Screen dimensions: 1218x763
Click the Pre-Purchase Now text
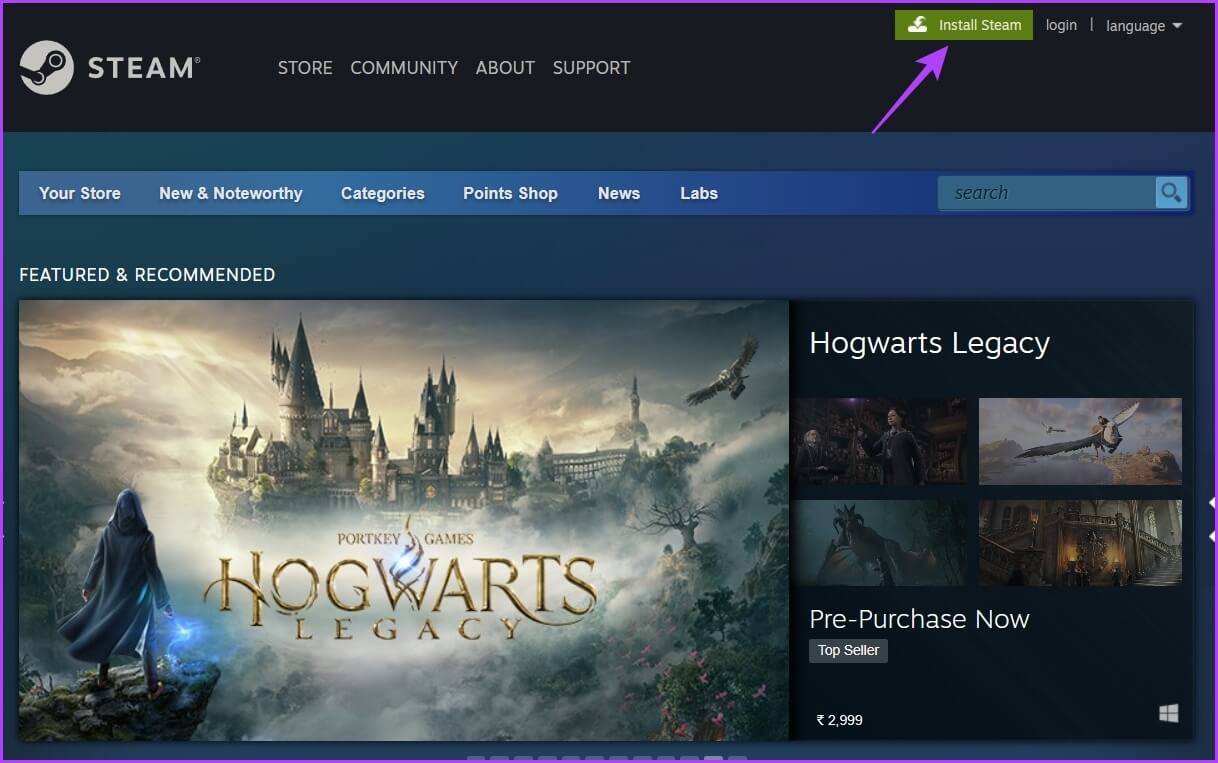tap(919, 619)
